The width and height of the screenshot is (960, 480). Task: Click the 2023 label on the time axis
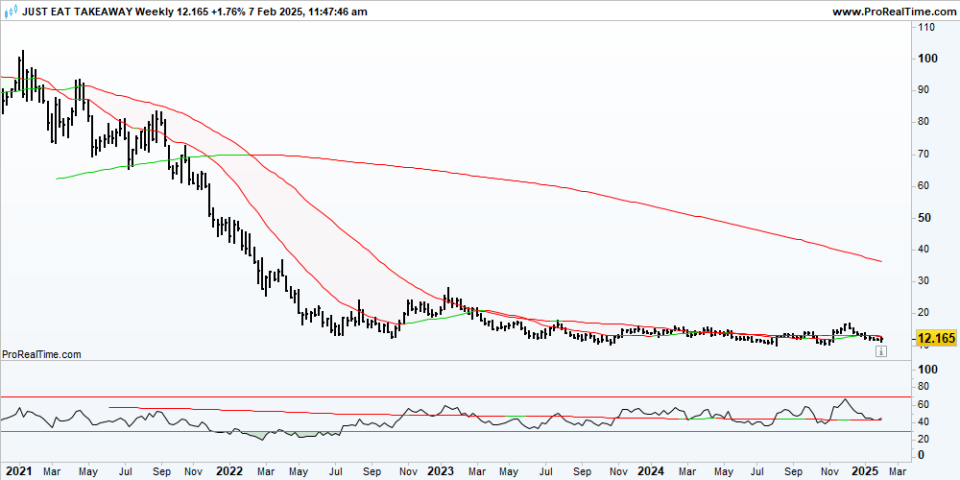pyautogui.click(x=440, y=471)
